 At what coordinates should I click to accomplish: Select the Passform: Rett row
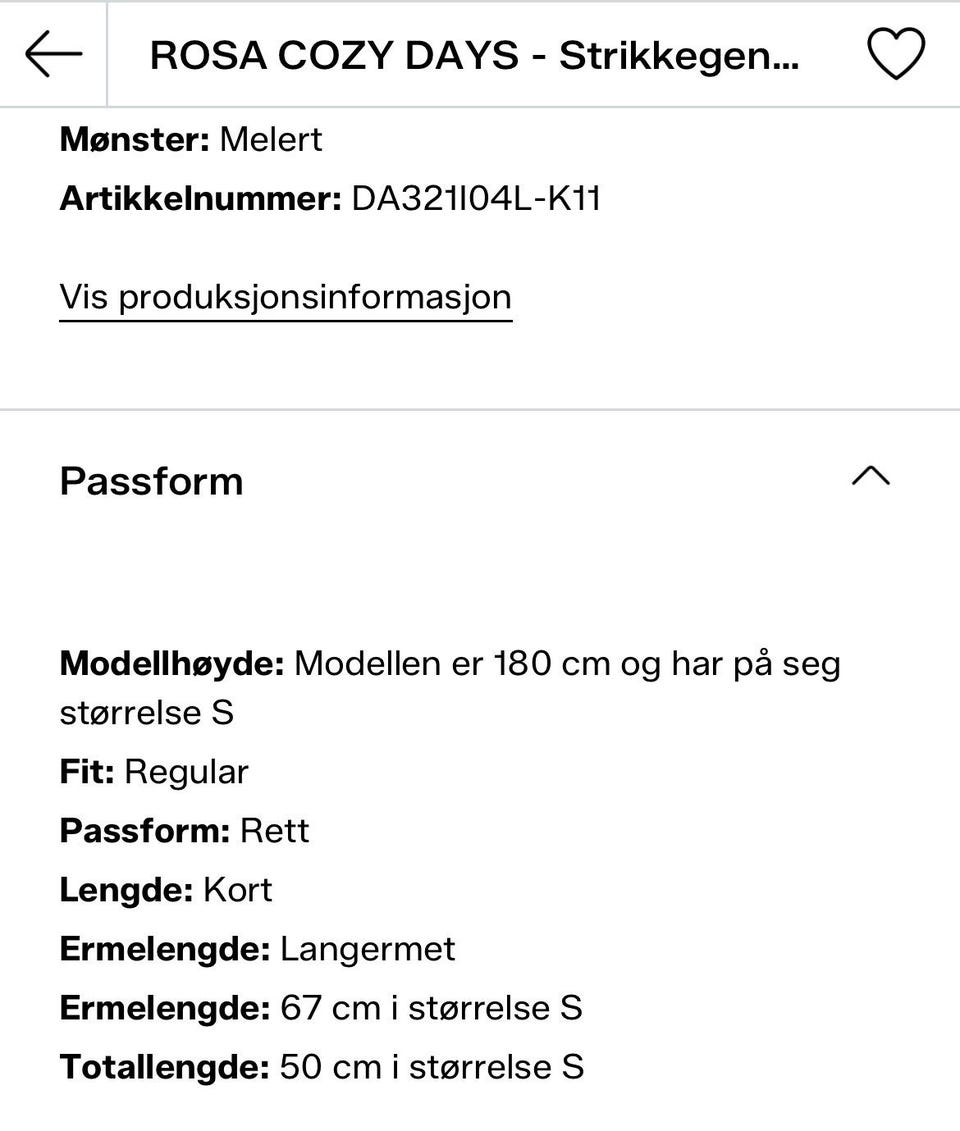[x=184, y=831]
